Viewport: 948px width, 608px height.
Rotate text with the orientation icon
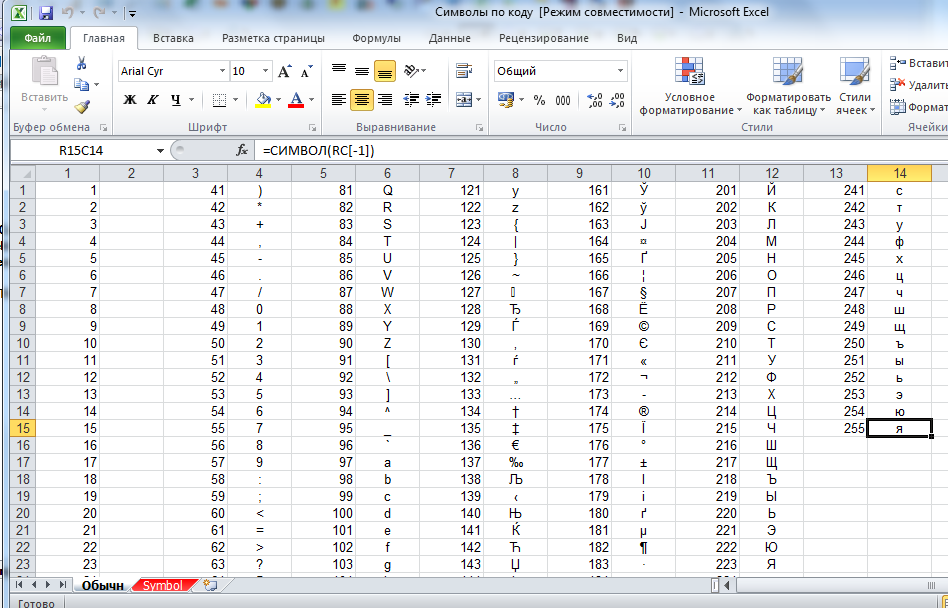click(x=412, y=70)
